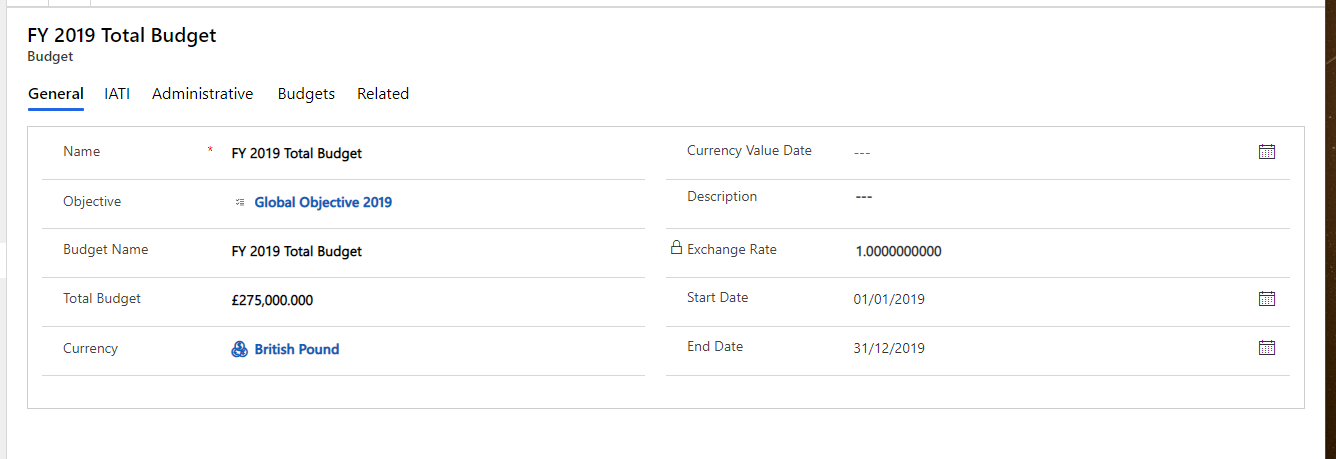Open the Start Date calendar icon

point(1266,299)
